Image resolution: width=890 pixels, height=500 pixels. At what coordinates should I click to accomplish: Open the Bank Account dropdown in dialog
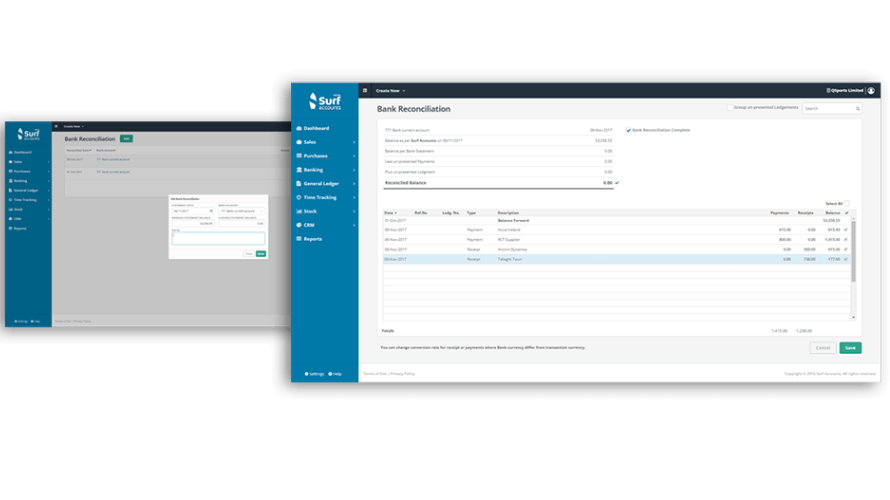coord(242,211)
